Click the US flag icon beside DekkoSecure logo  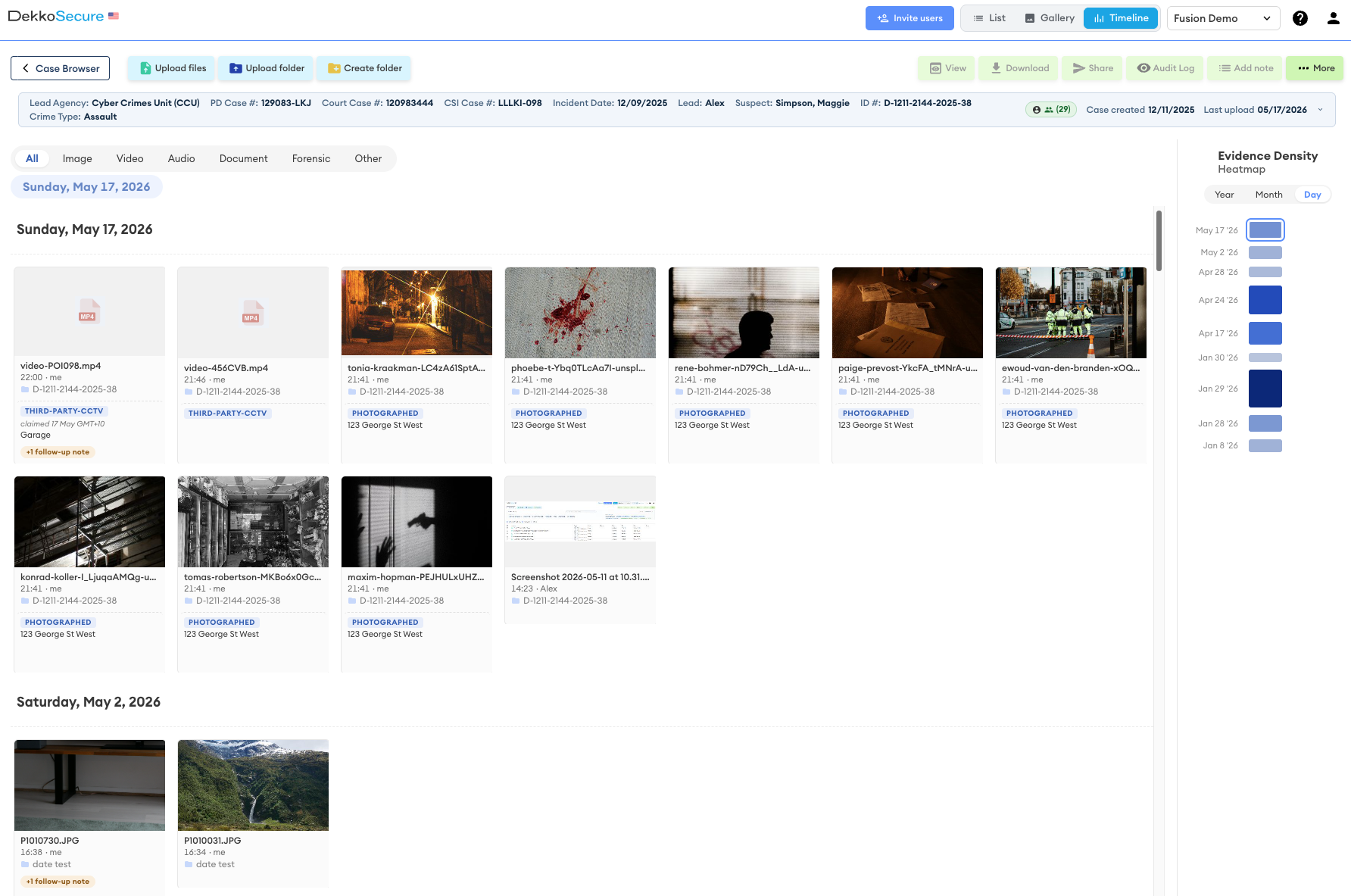point(114,16)
